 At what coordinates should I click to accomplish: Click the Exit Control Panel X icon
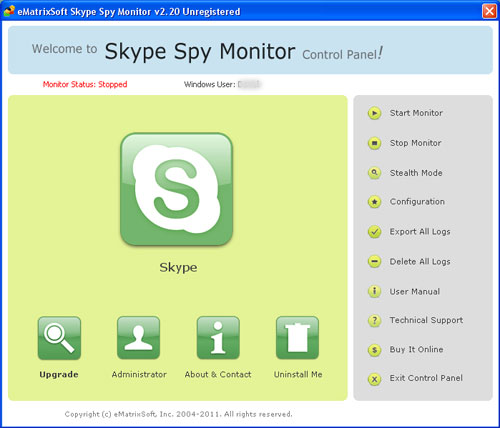375,379
